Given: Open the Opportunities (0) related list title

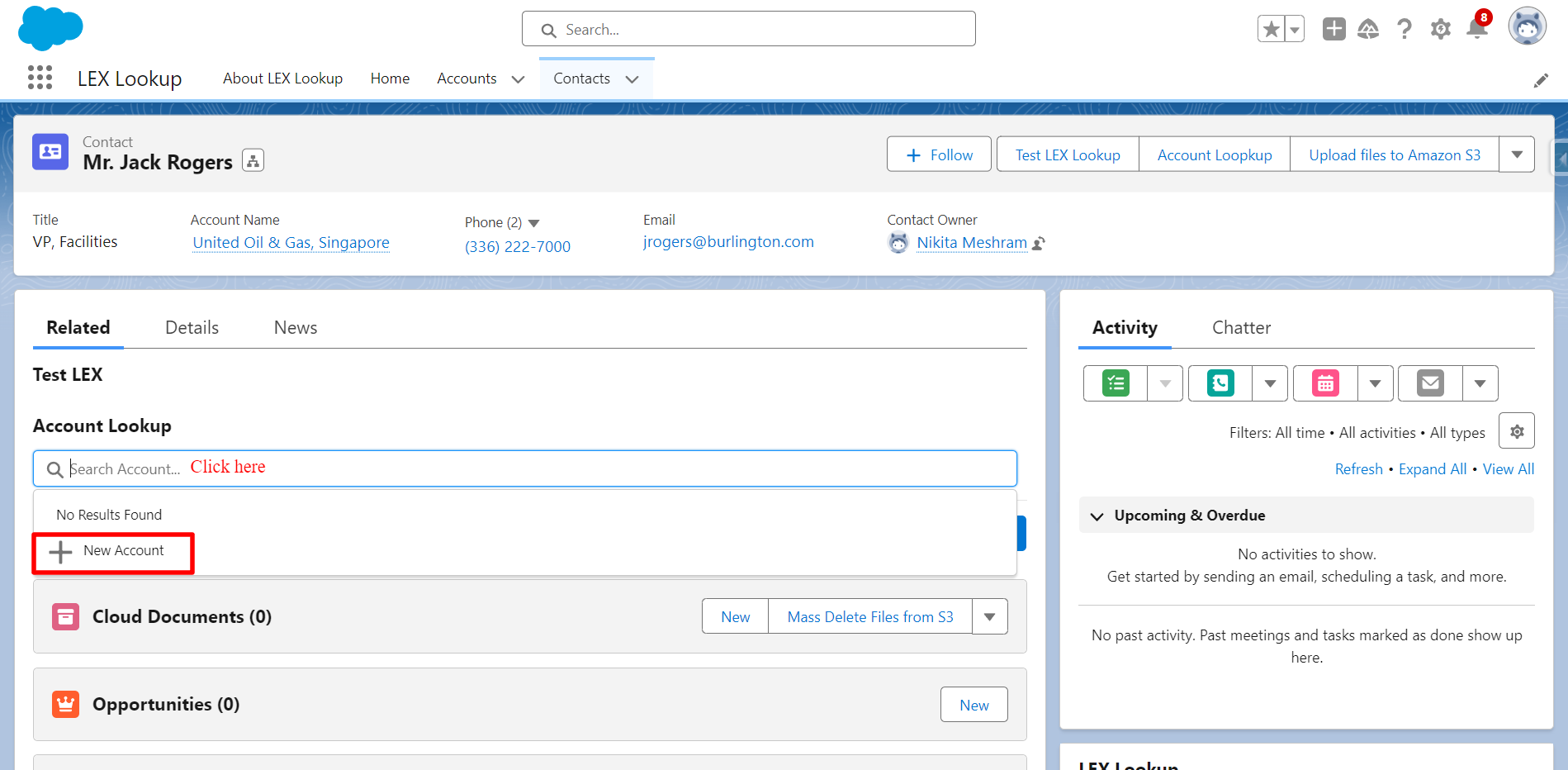Looking at the screenshot, I should tap(166, 704).
